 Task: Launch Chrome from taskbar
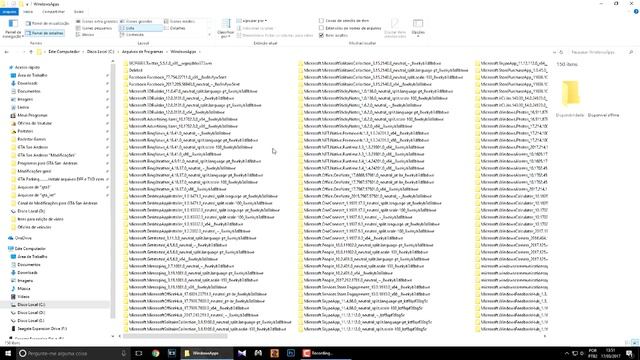coord(156,353)
